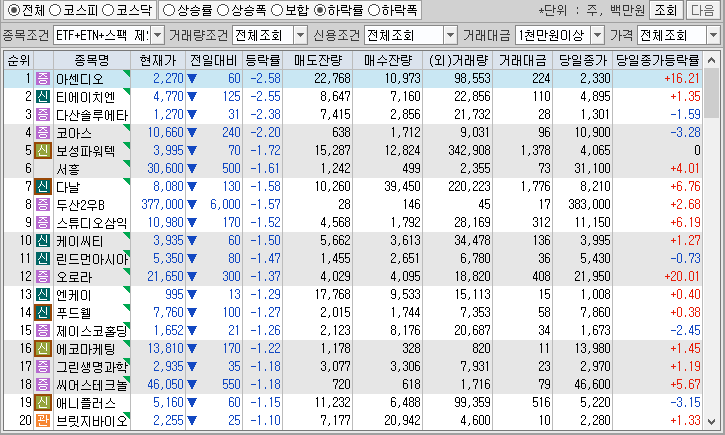725x435 pixels.
Task: Click the 증 badge icon for 오로라
Action: tap(43, 276)
